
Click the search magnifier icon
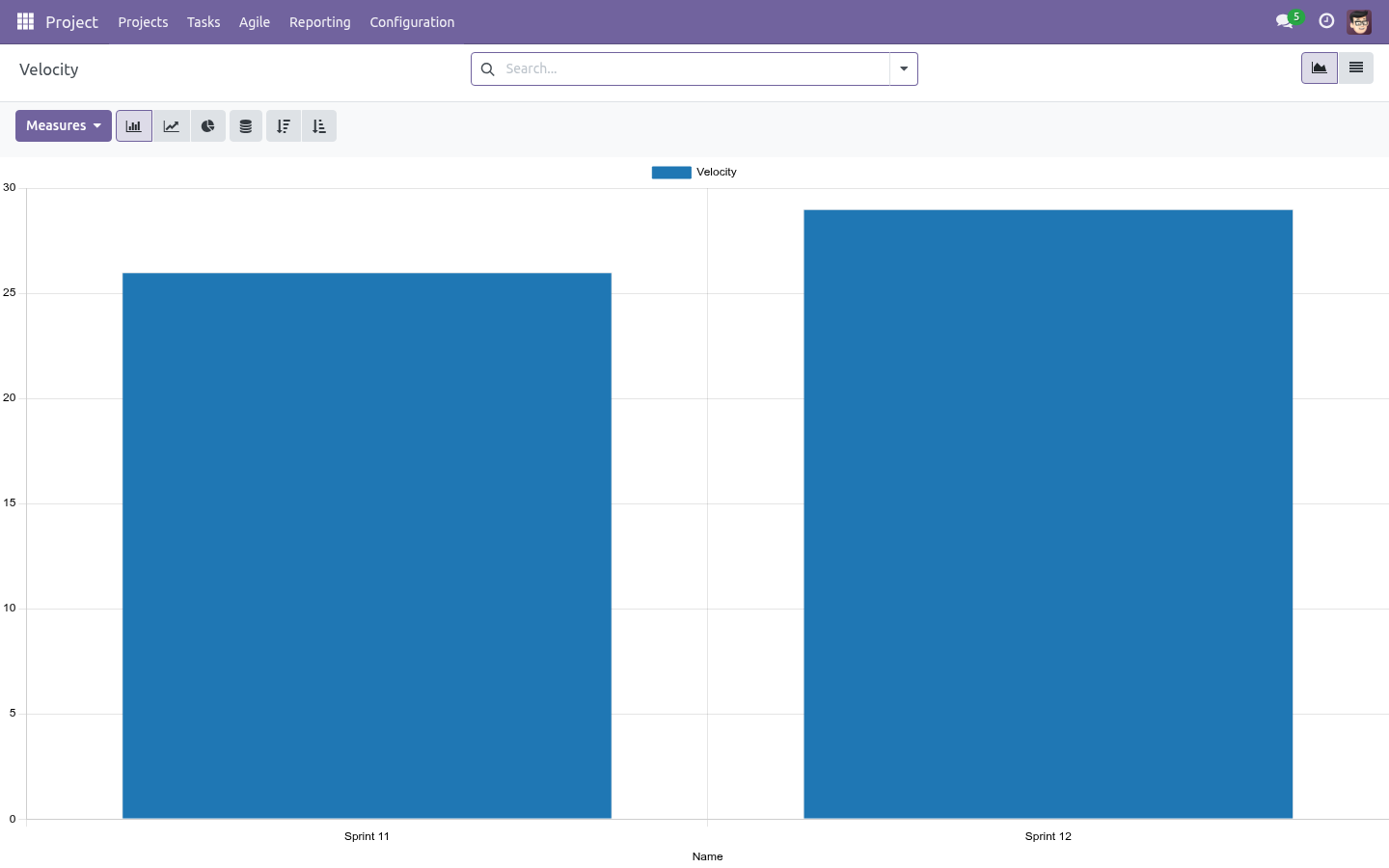click(488, 69)
